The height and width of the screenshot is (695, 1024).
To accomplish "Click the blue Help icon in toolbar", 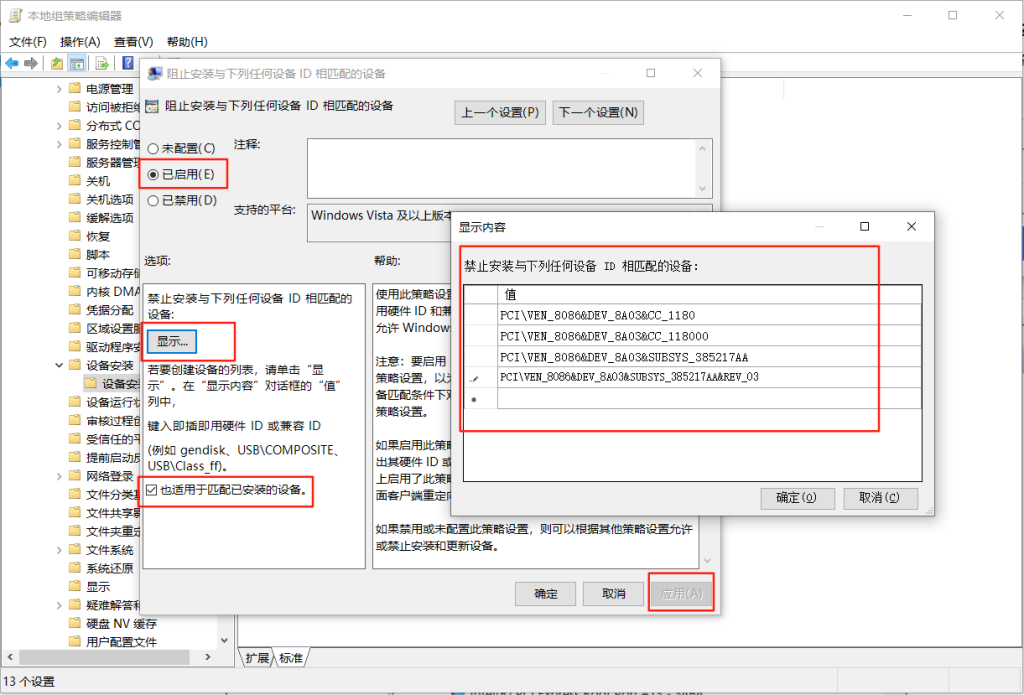I will pyautogui.click(x=128, y=63).
